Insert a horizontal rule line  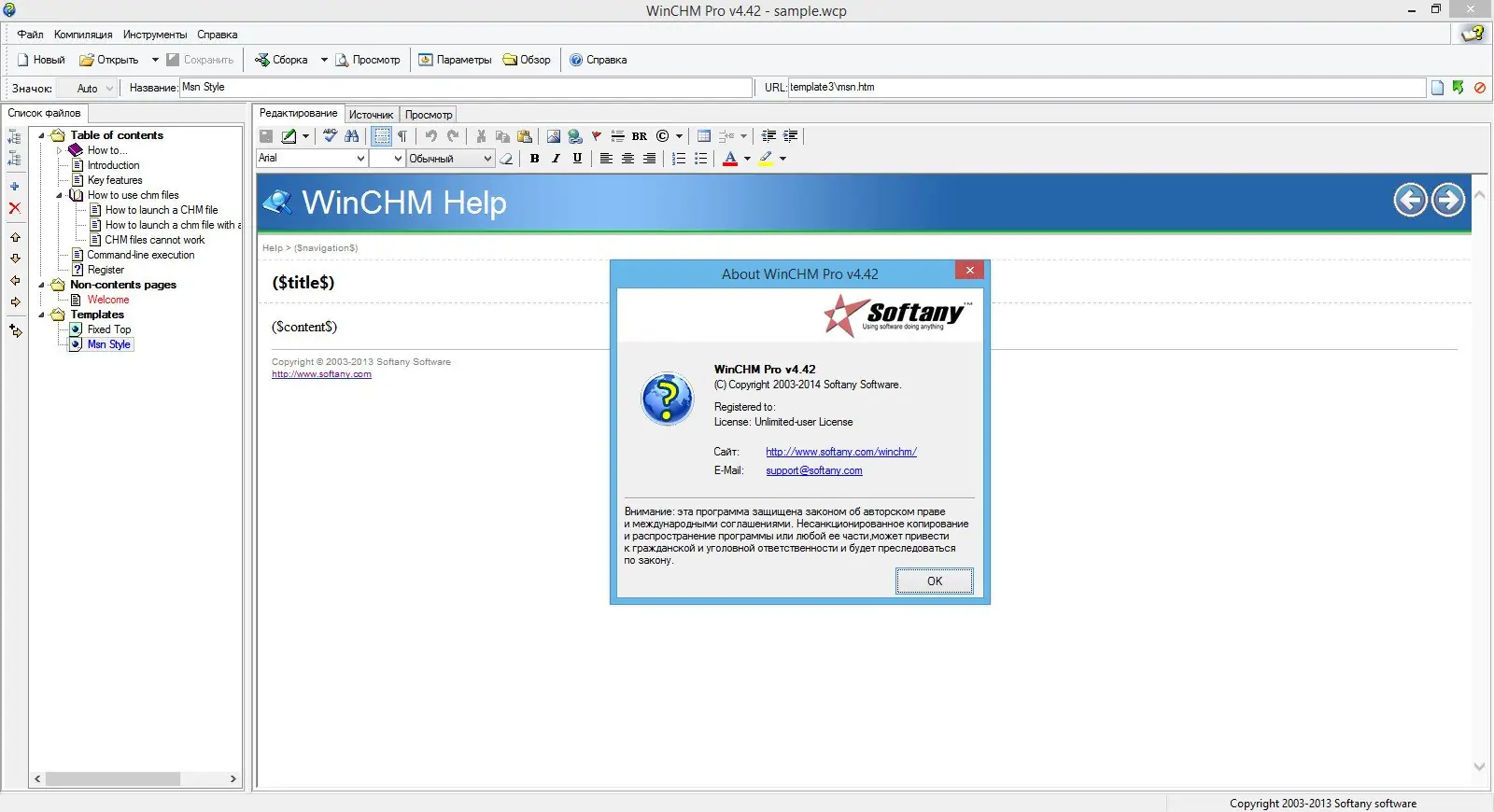(x=617, y=136)
